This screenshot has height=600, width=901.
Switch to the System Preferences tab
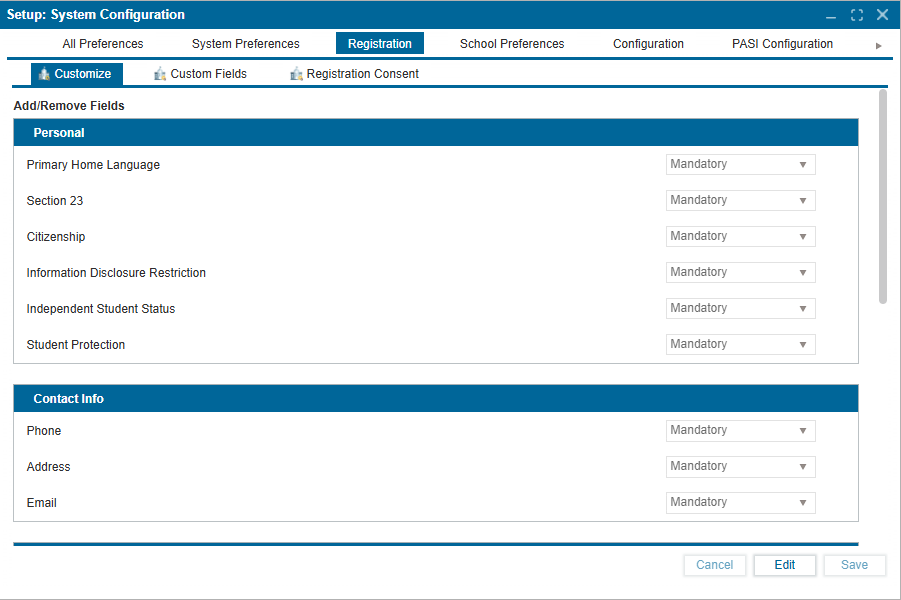[x=245, y=44]
